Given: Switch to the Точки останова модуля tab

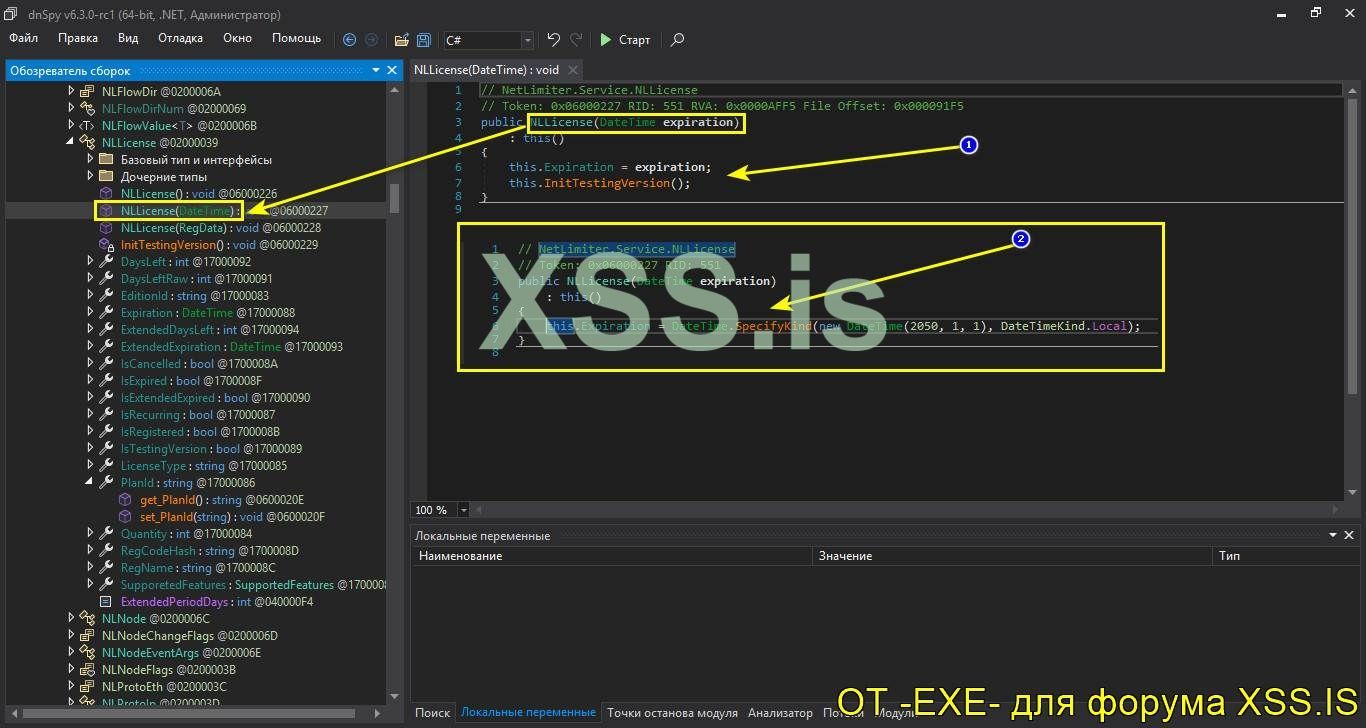Looking at the screenshot, I should click(x=672, y=713).
